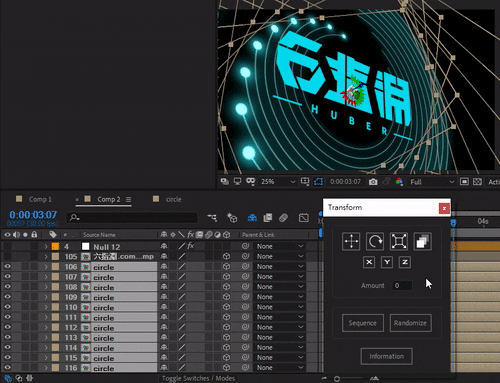Expand Layer Switches pane icon at bottom-left
The width and height of the screenshot is (500, 383).
click(x=8, y=378)
